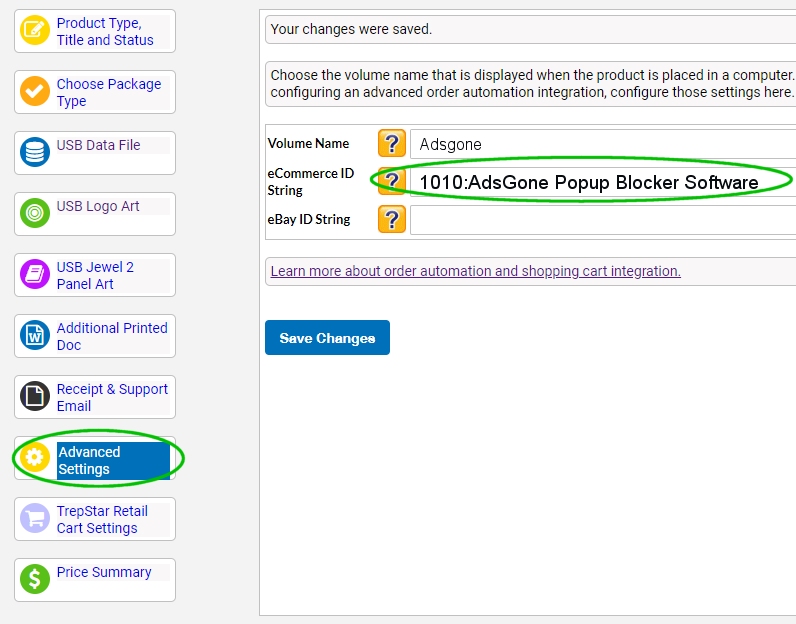Open Choose Package Type section
796x624 pixels.
point(109,92)
